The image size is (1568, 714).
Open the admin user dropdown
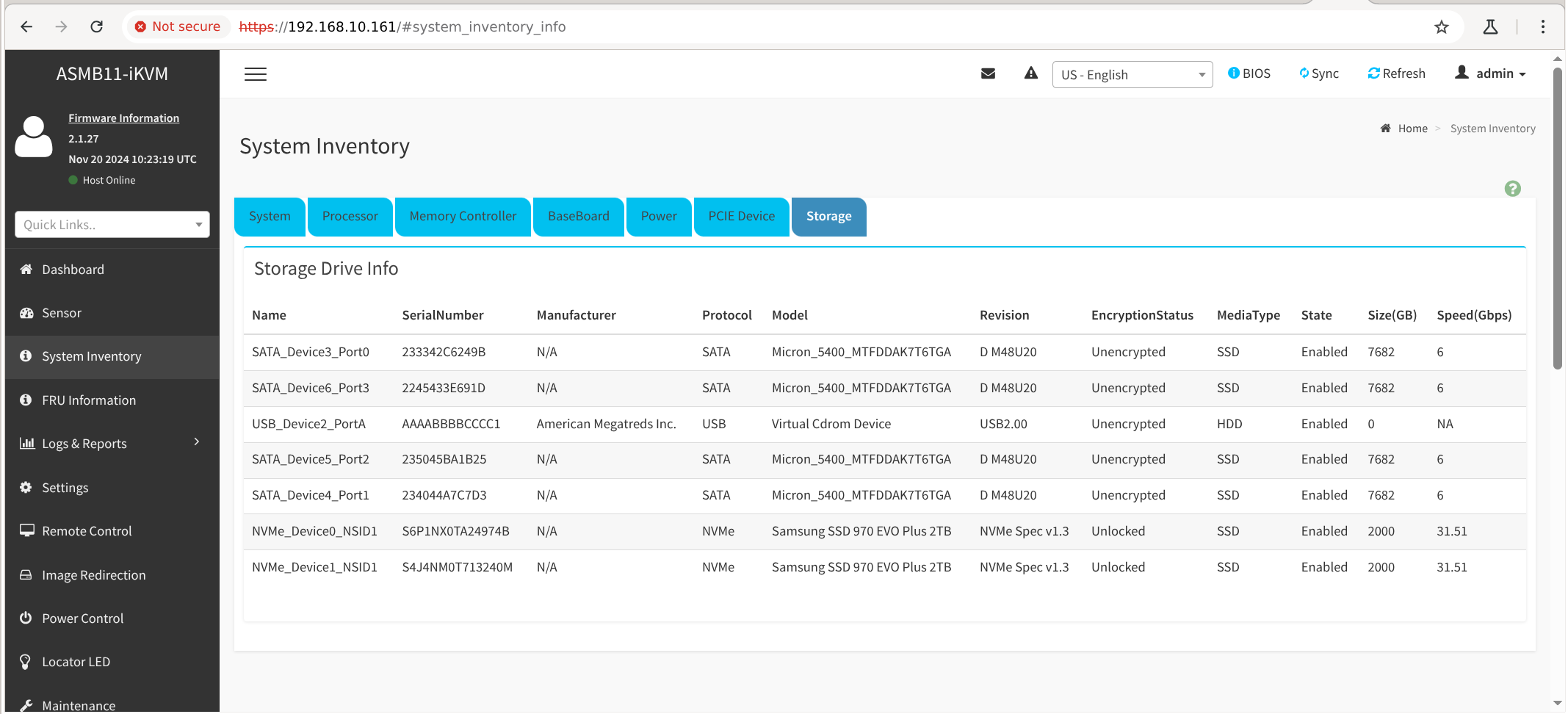click(1491, 73)
